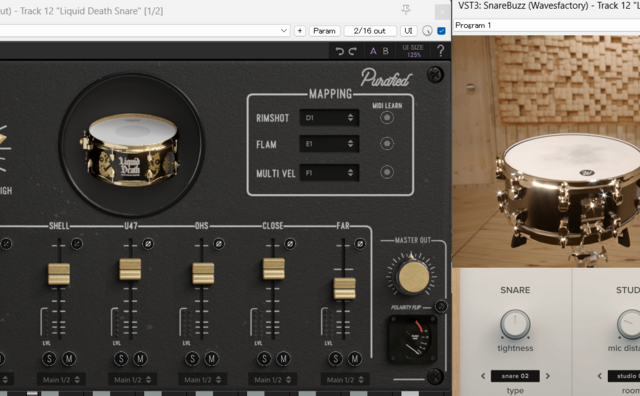Click the Liquid Death snare drum image
This screenshot has height=396, width=640.
coord(131,150)
